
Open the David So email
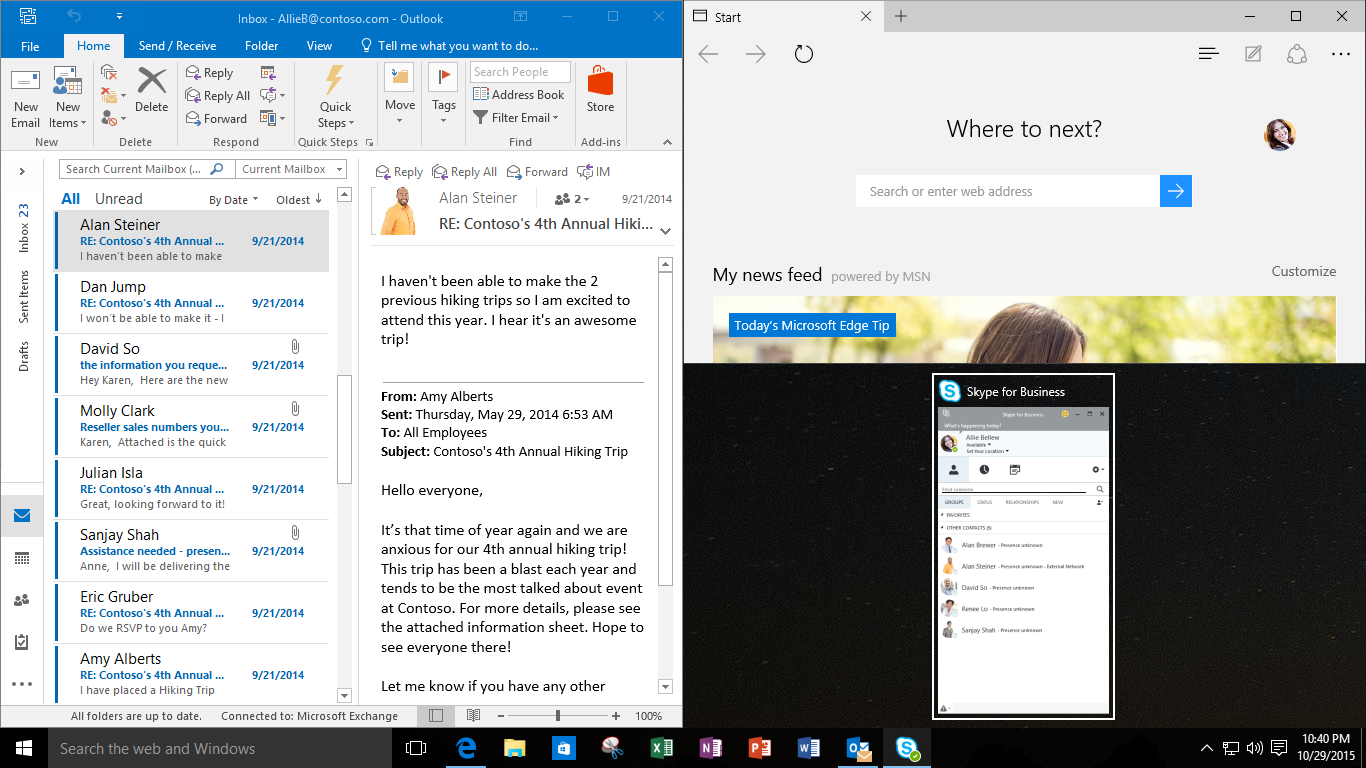(x=192, y=364)
